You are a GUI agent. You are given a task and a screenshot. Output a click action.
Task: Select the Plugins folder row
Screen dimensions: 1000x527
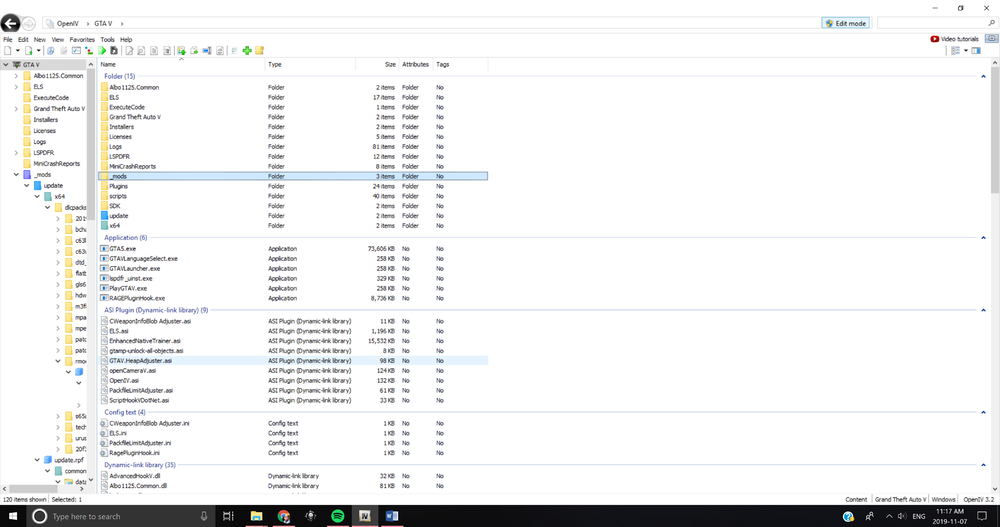pyautogui.click(x=293, y=186)
